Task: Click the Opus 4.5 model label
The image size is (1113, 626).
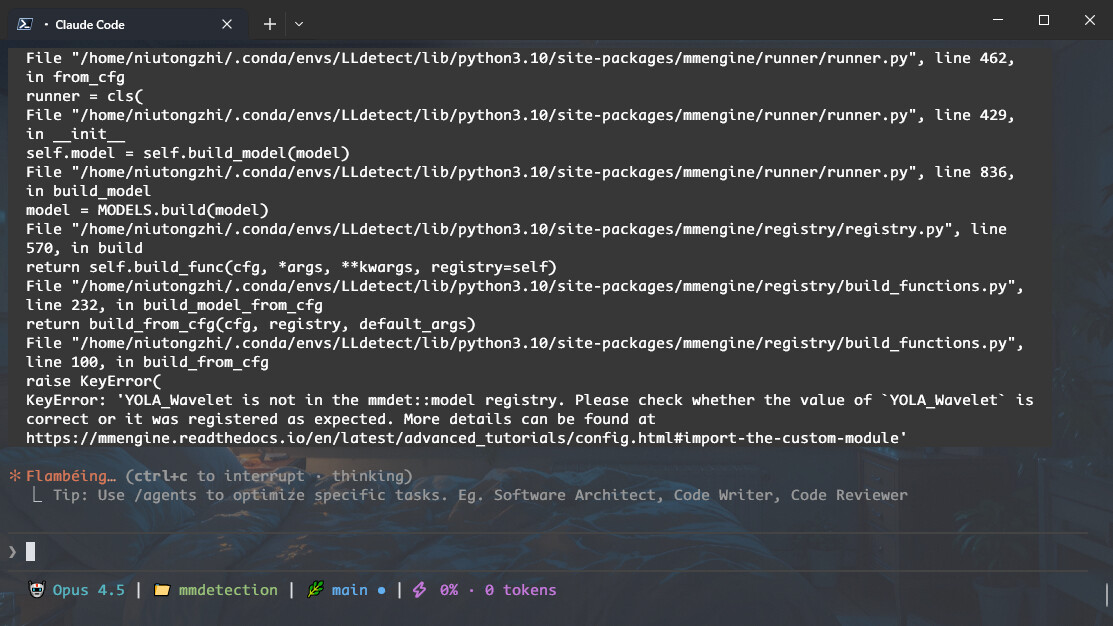Action: pos(89,590)
